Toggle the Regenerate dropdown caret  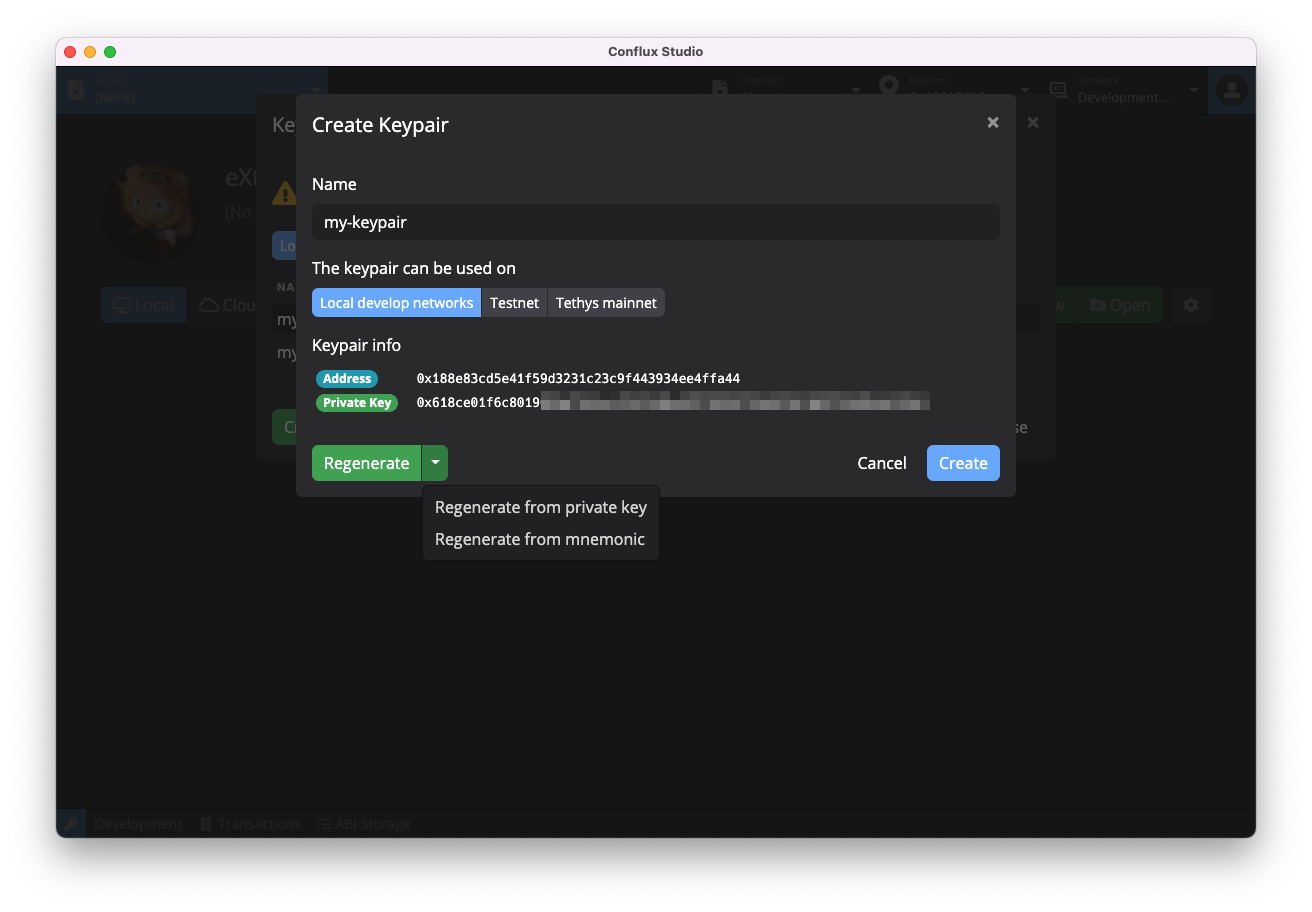coord(435,463)
